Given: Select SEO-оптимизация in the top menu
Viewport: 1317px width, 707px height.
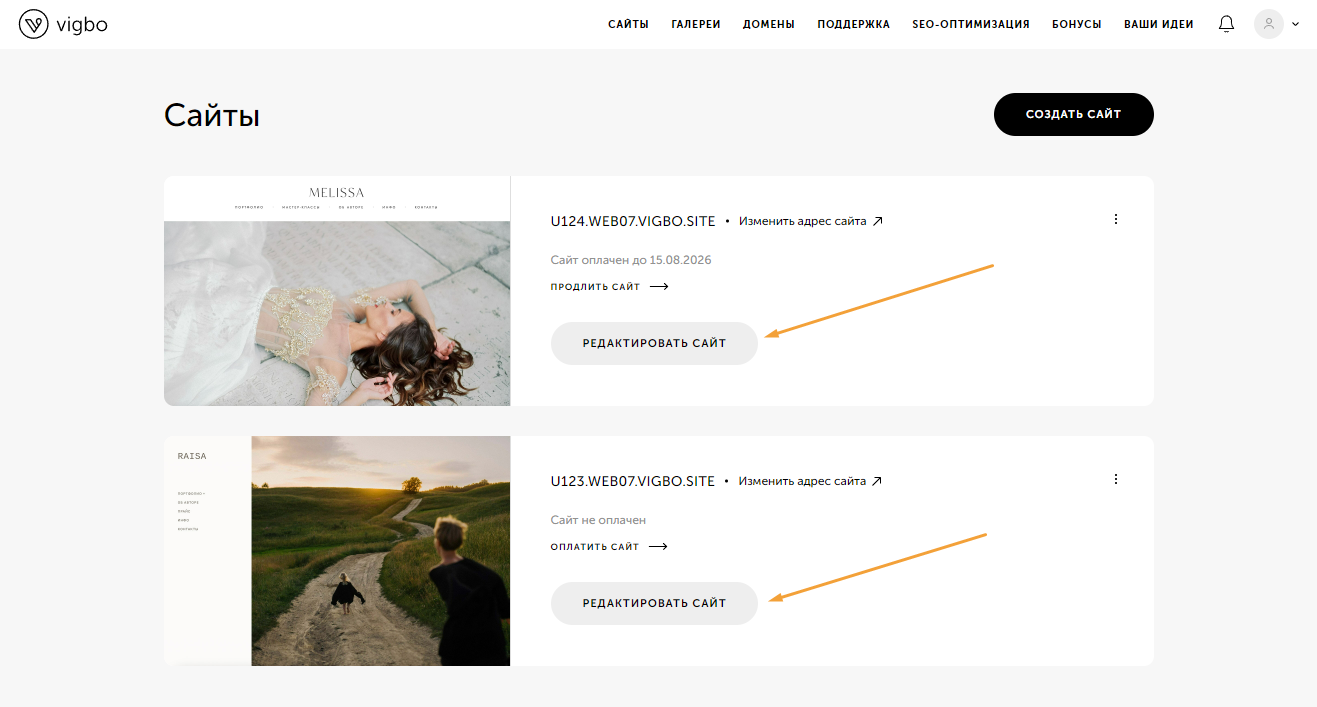Looking at the screenshot, I should [x=970, y=24].
